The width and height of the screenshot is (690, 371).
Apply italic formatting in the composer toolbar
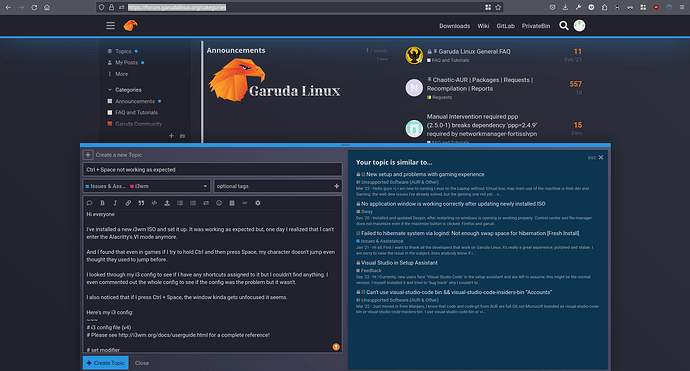tap(115, 203)
